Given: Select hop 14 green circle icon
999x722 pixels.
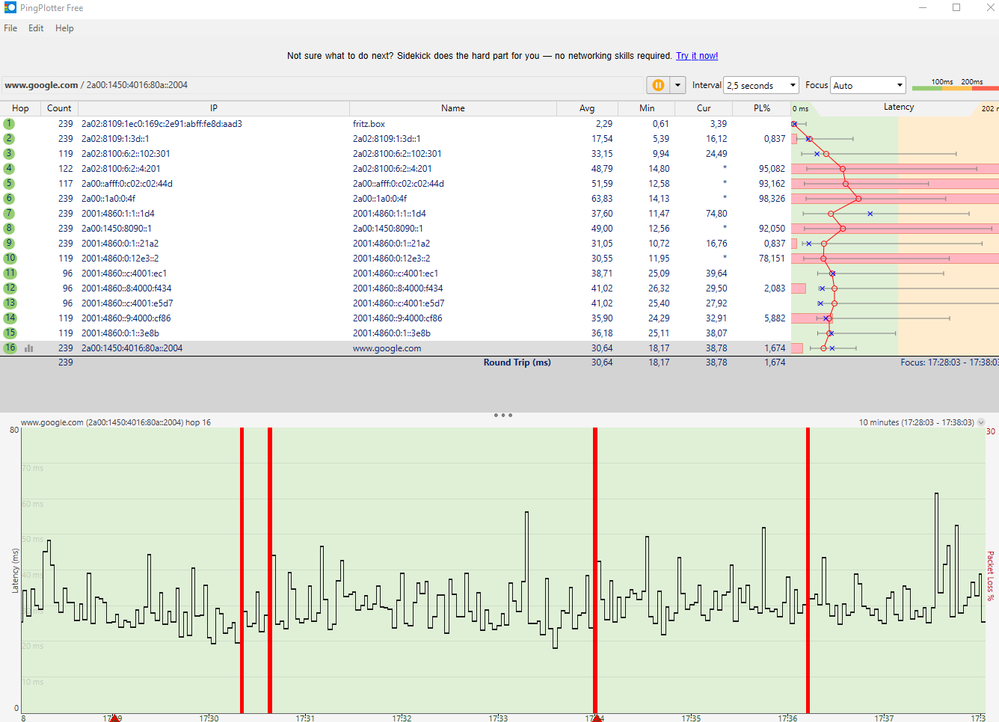Looking at the screenshot, I should 9,318.
